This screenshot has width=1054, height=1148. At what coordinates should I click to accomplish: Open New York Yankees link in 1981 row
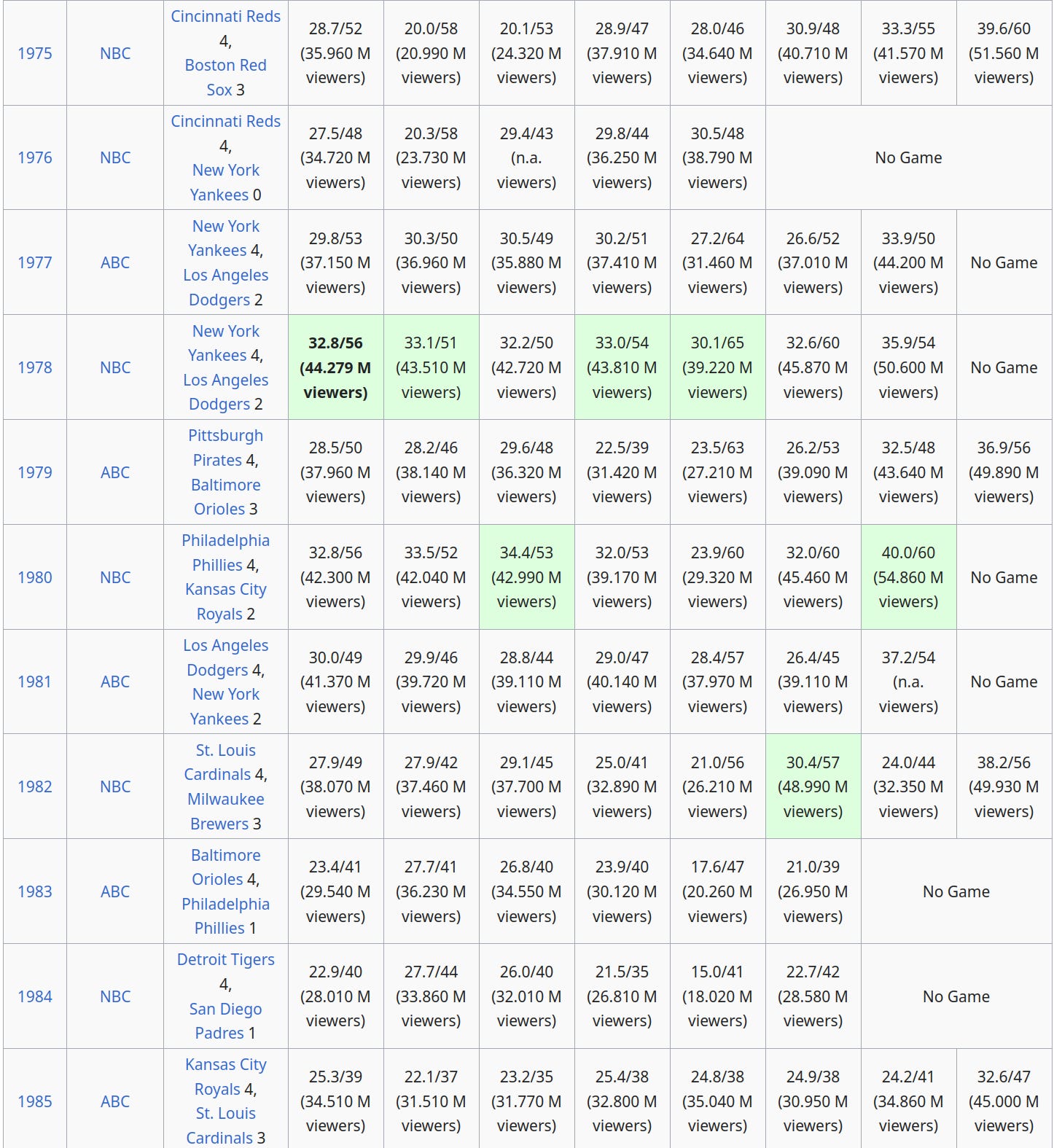225,706
